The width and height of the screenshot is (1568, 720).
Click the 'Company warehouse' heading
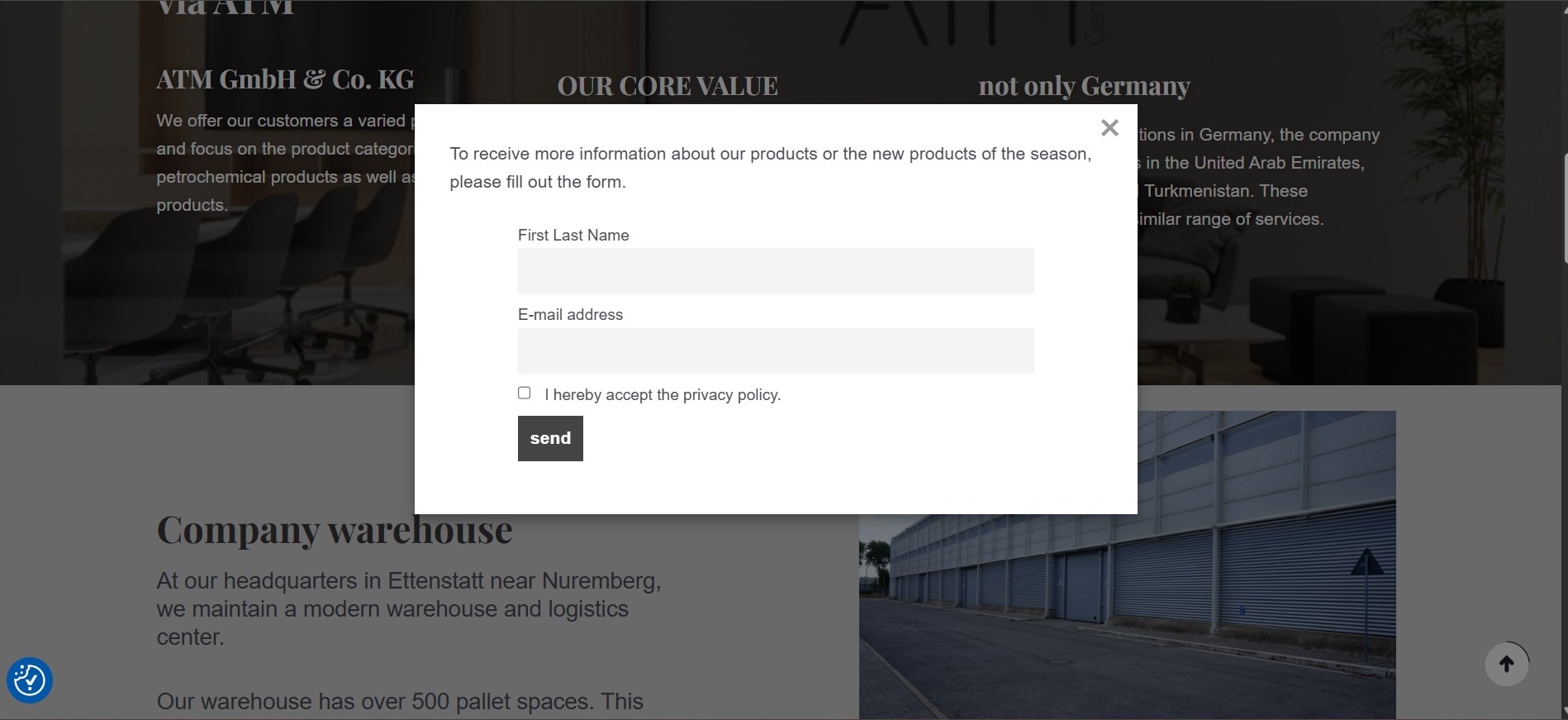coord(335,530)
